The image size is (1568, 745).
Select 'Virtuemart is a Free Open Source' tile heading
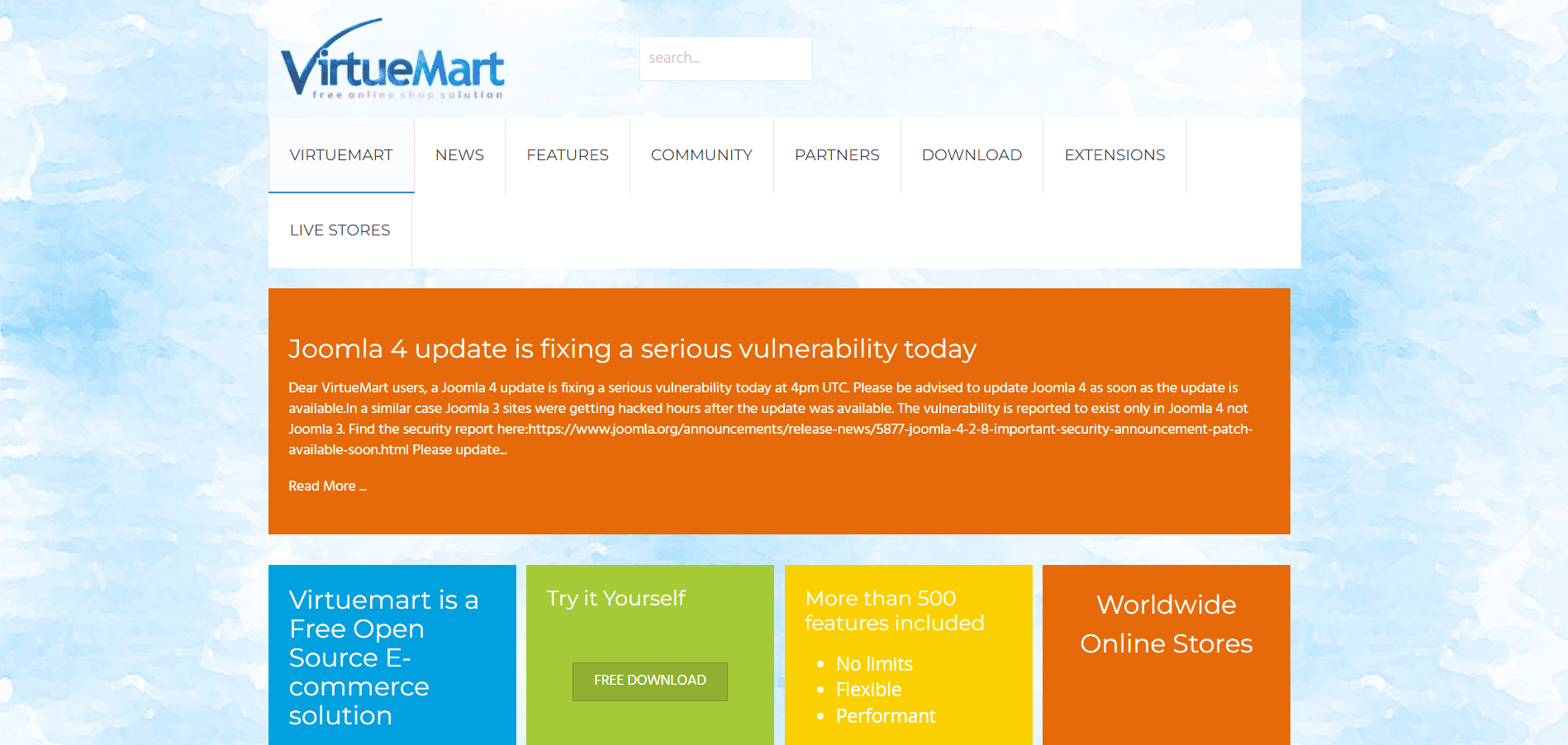(x=383, y=657)
